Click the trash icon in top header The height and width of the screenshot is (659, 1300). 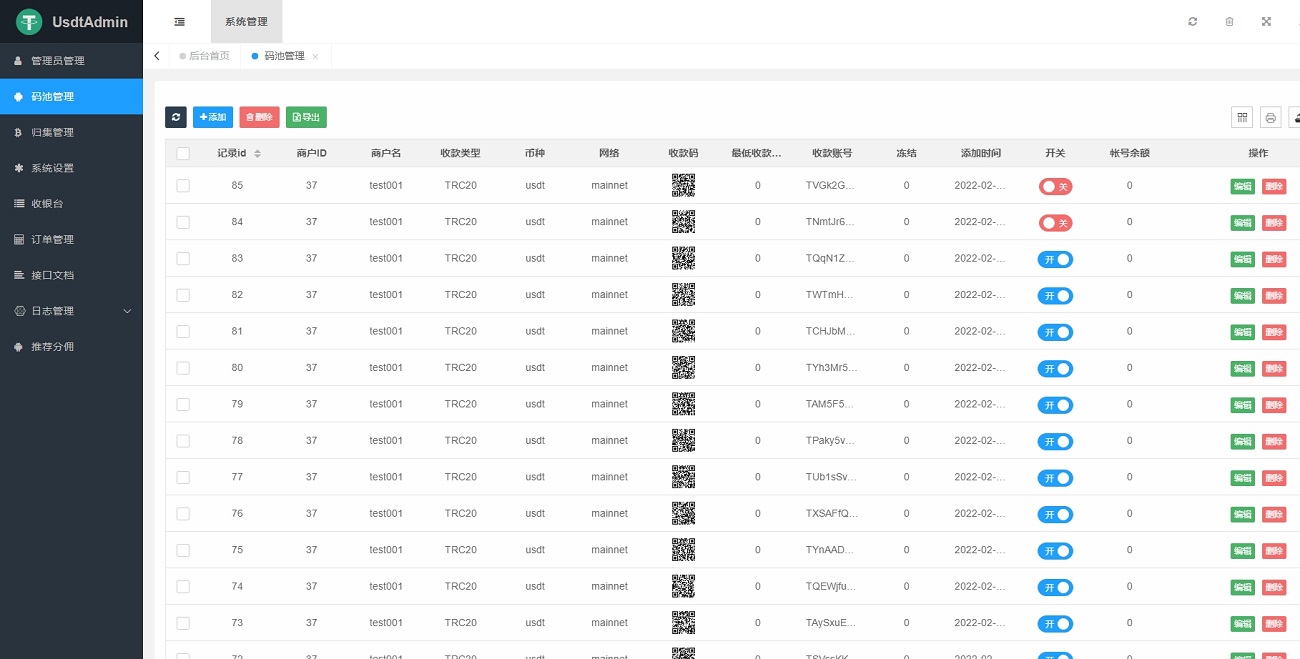[1229, 22]
